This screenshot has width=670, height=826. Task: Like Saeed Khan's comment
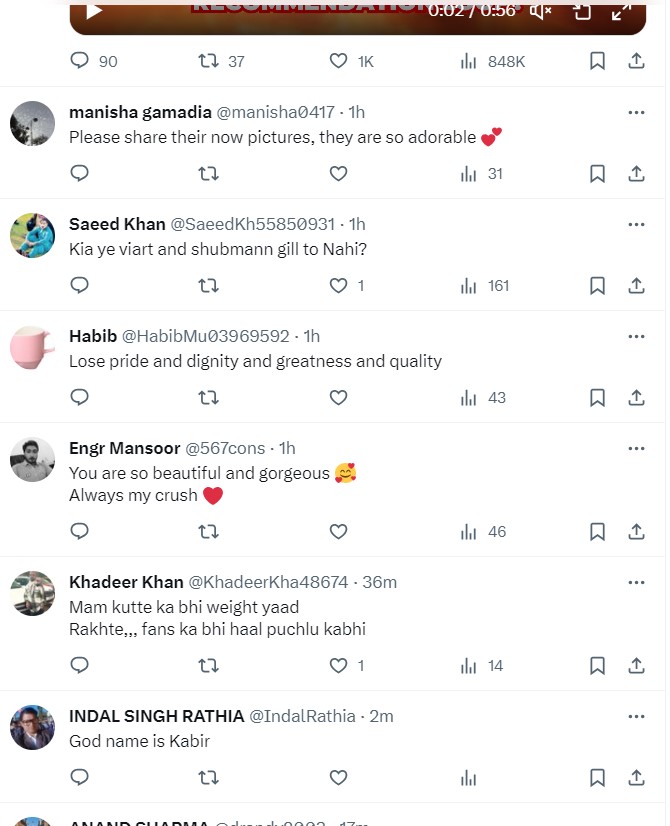(x=338, y=285)
